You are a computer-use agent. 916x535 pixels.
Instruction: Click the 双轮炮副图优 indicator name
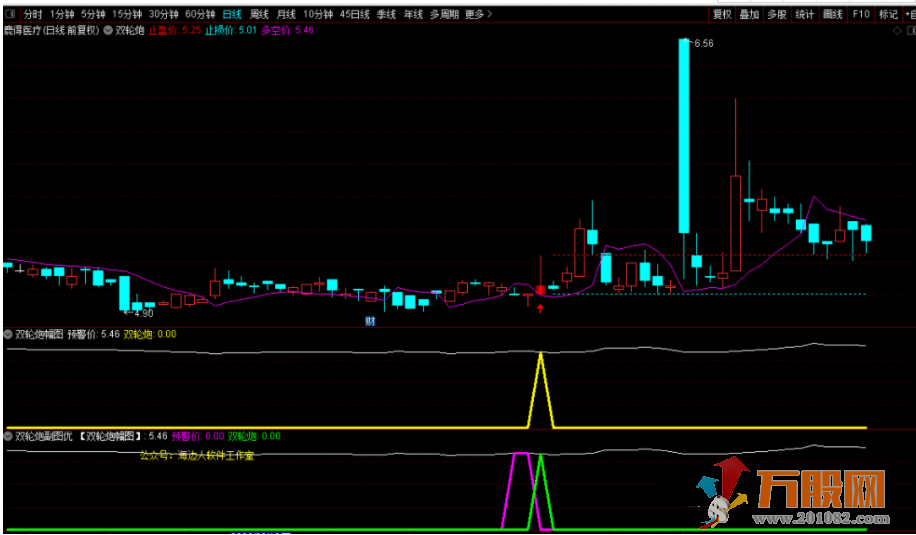(x=44, y=436)
